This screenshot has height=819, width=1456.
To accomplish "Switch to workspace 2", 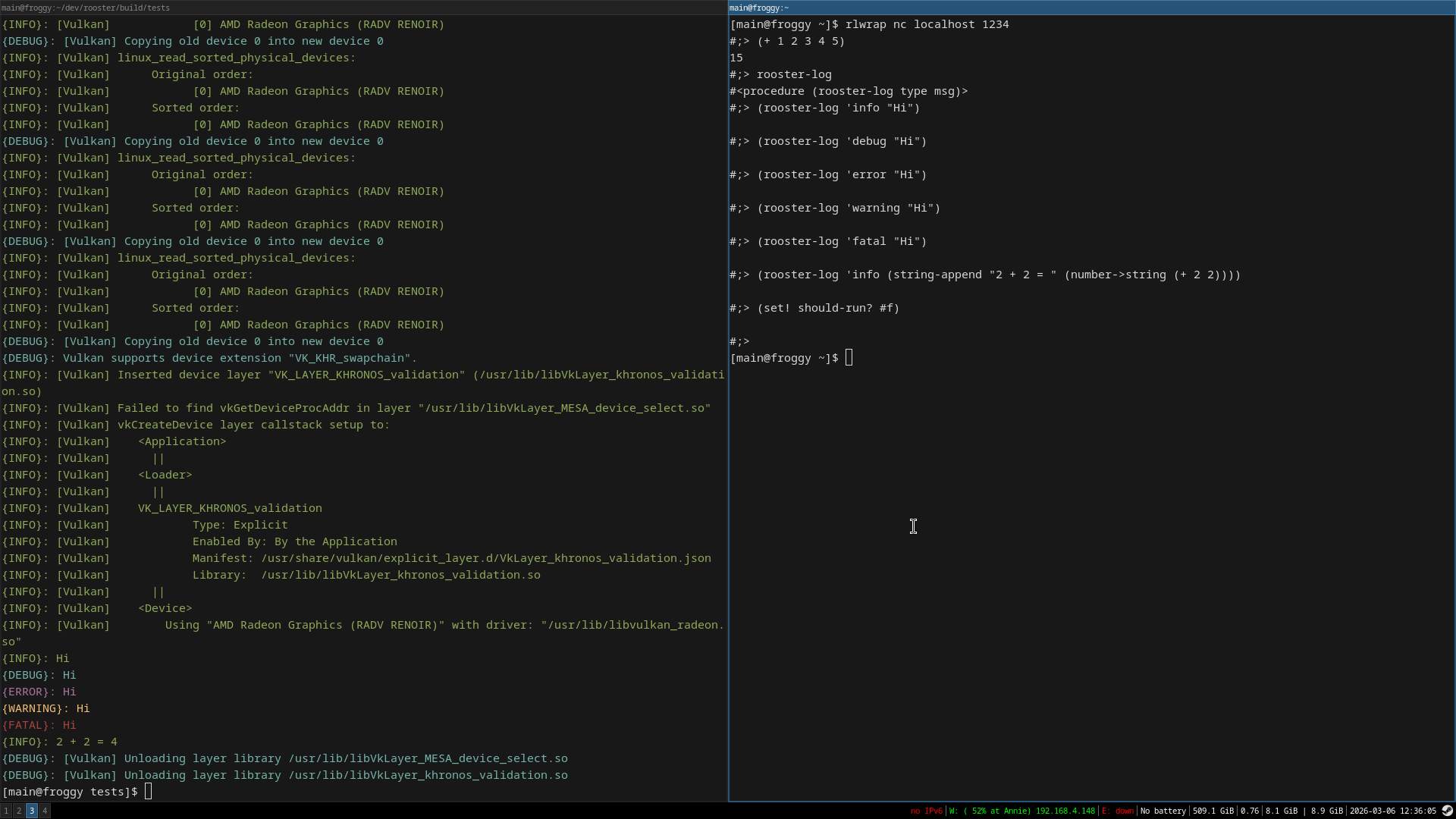I will tap(19, 811).
